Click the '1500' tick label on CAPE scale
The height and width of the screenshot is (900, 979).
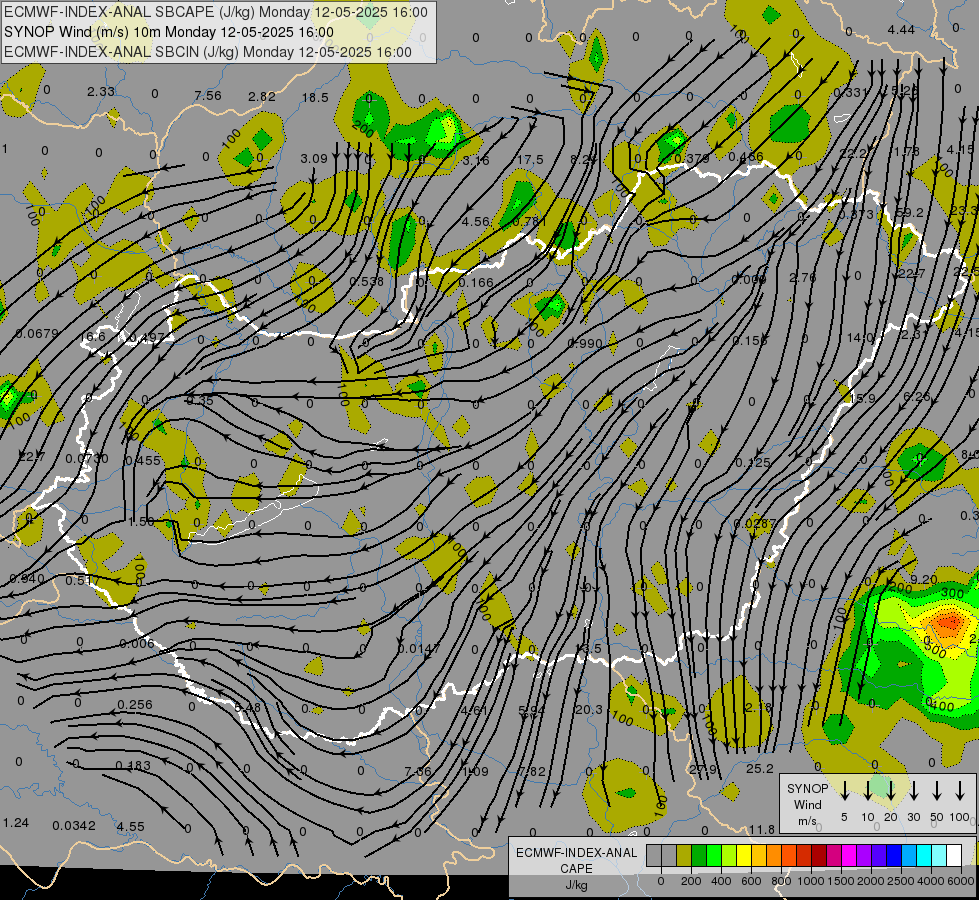point(840,881)
